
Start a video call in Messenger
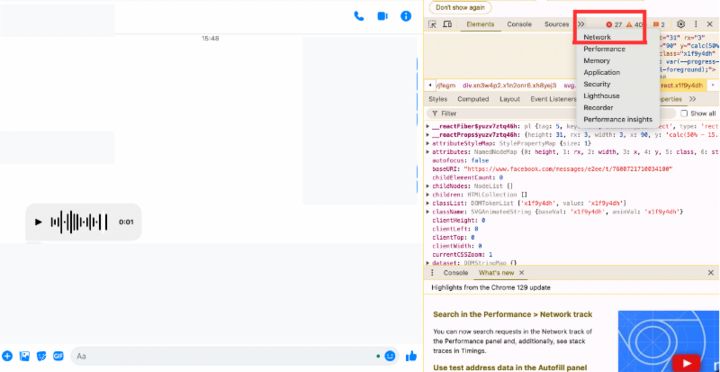[382, 16]
